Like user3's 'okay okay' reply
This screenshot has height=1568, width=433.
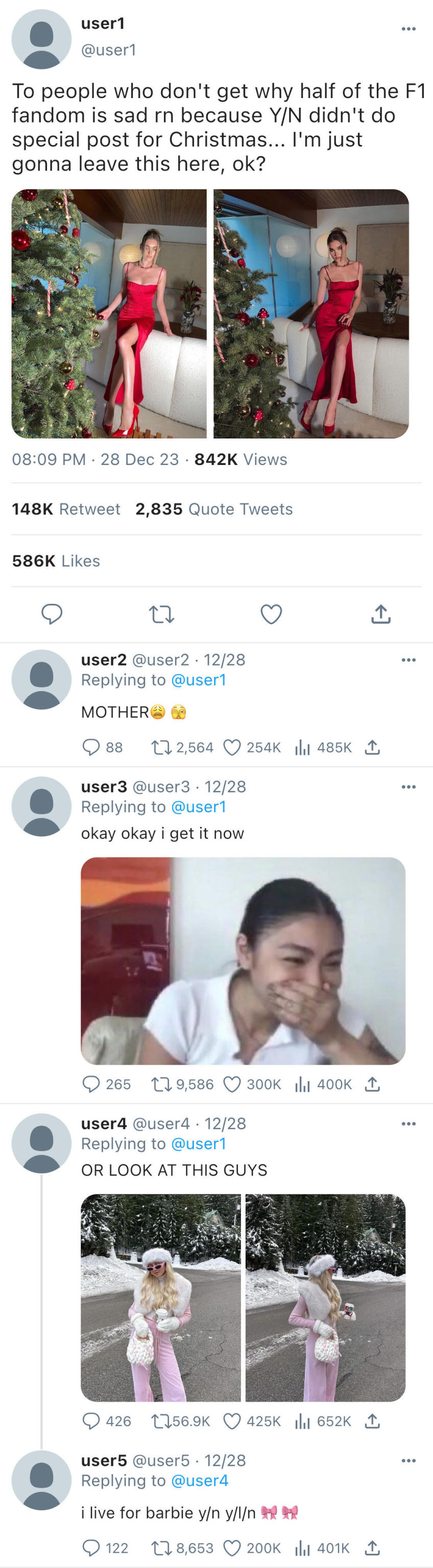pyautogui.click(x=232, y=1084)
